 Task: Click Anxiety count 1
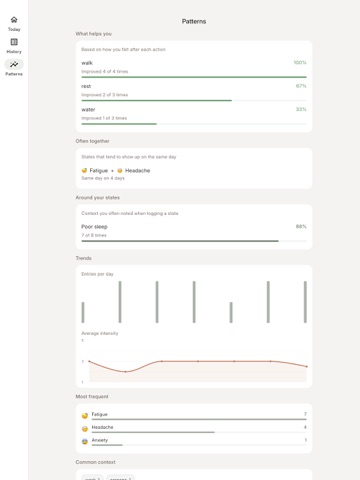305,440
